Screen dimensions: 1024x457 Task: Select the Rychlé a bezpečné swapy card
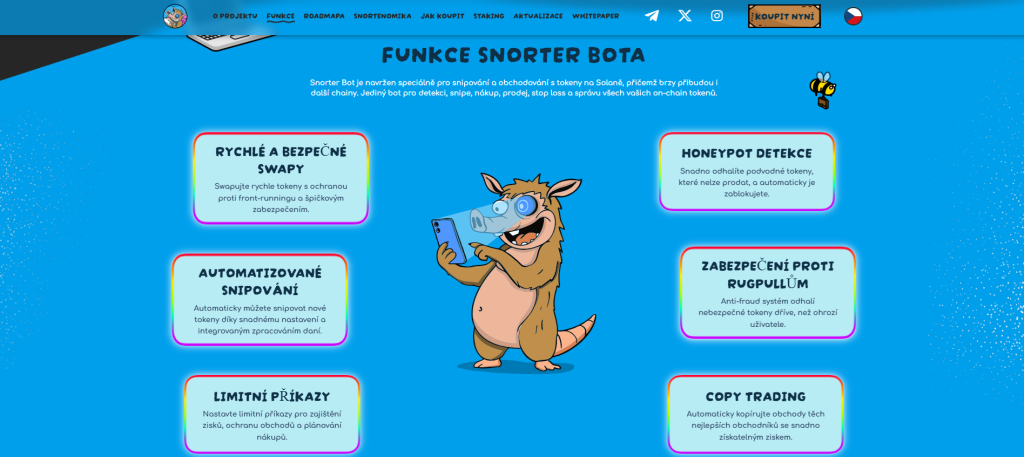(281, 178)
